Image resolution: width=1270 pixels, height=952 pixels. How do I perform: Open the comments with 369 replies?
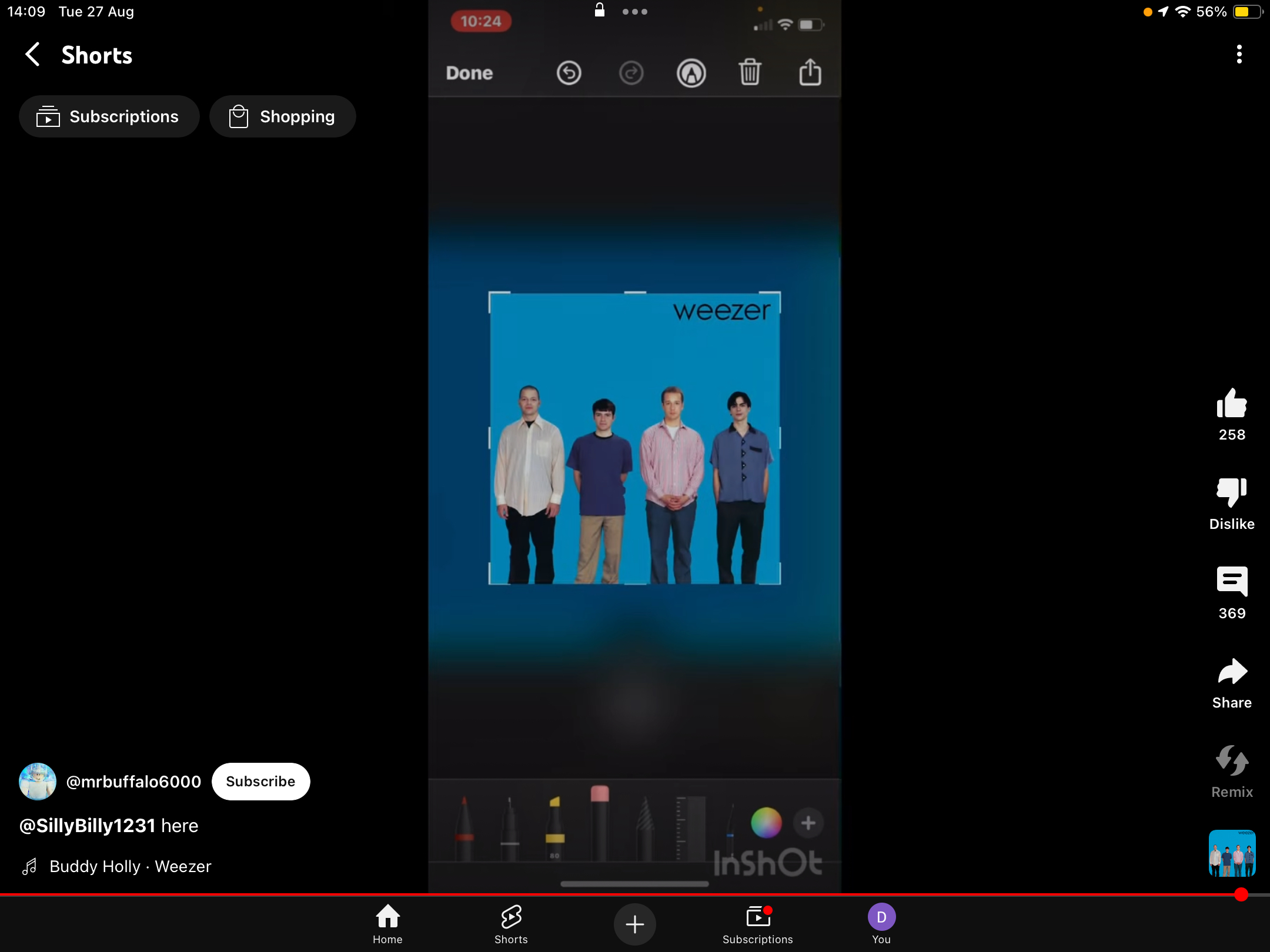coord(1231,582)
